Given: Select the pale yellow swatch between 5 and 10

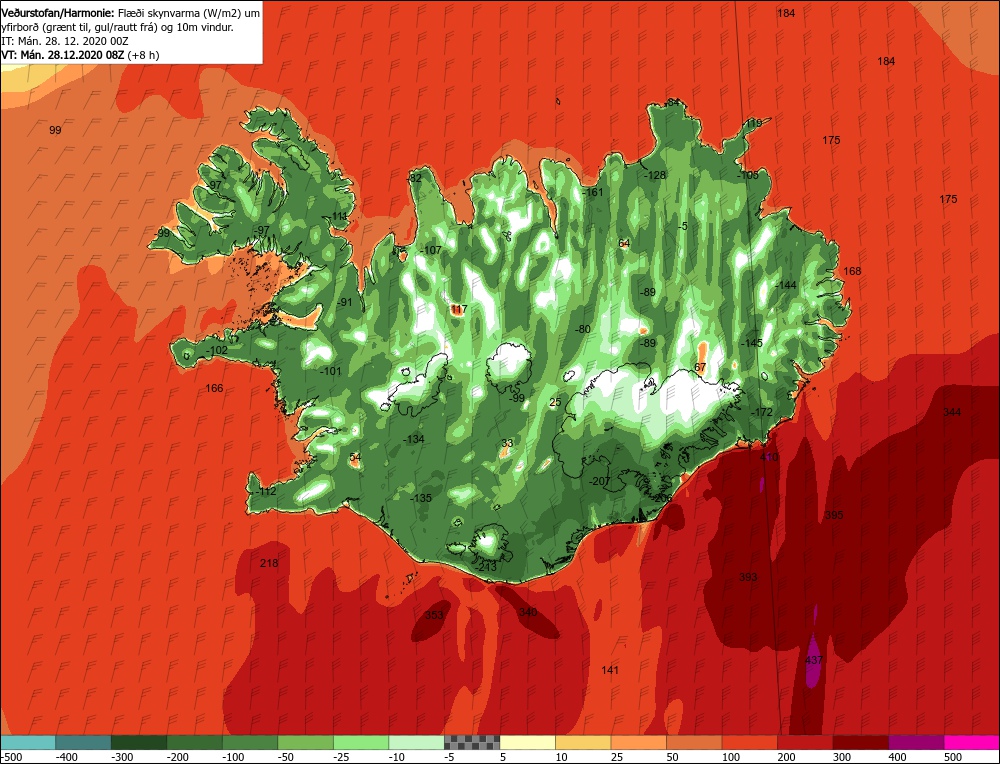Looking at the screenshot, I should click(527, 742).
